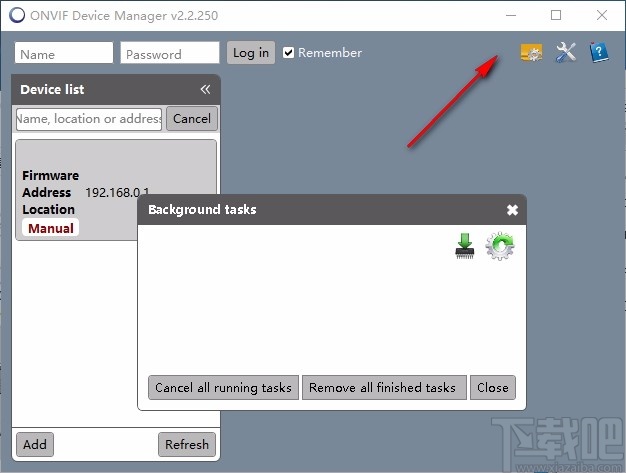Image resolution: width=626 pixels, height=473 pixels.
Task: Refresh the device list
Action: pos(187,444)
